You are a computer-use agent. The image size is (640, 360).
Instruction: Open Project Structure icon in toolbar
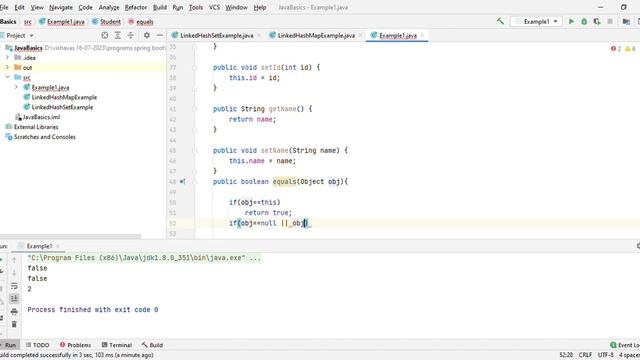(626, 21)
